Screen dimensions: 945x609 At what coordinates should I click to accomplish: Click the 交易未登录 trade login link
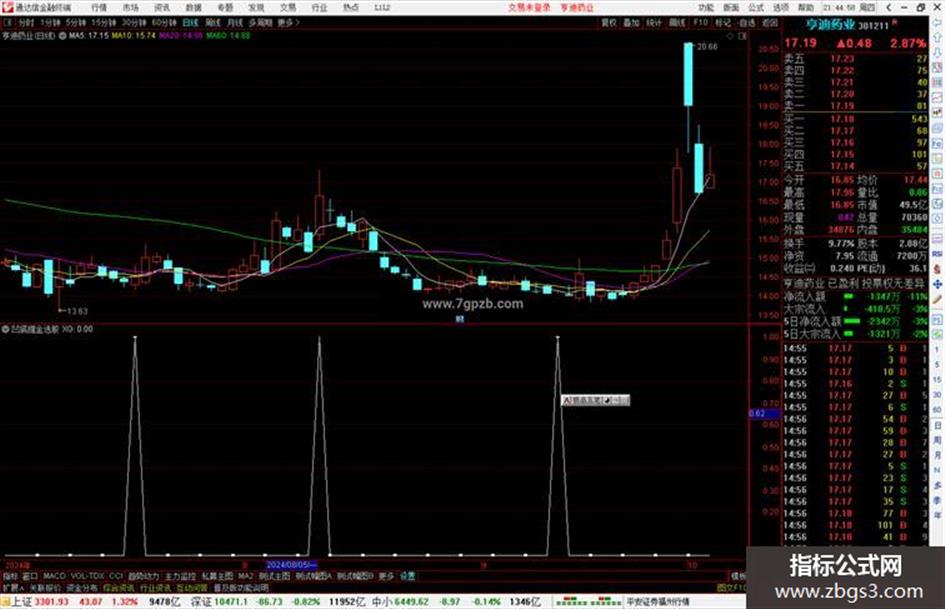pyautogui.click(x=529, y=8)
